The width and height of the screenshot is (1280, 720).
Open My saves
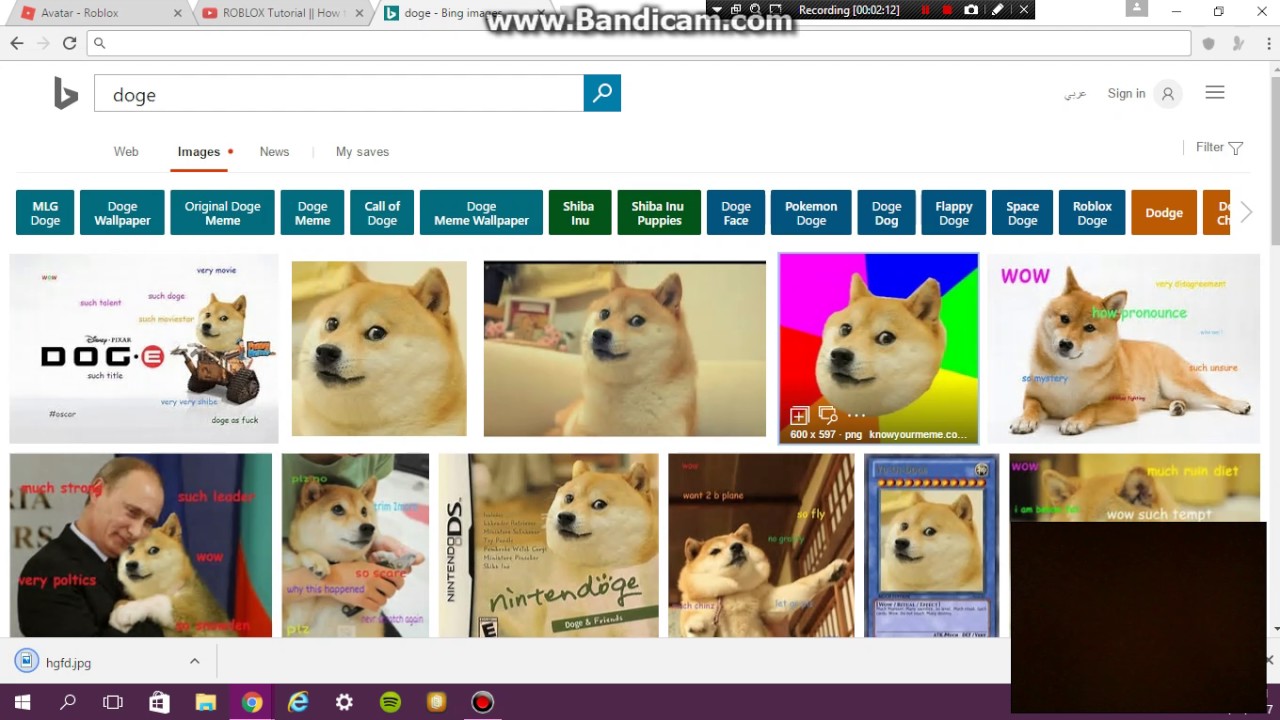(362, 152)
